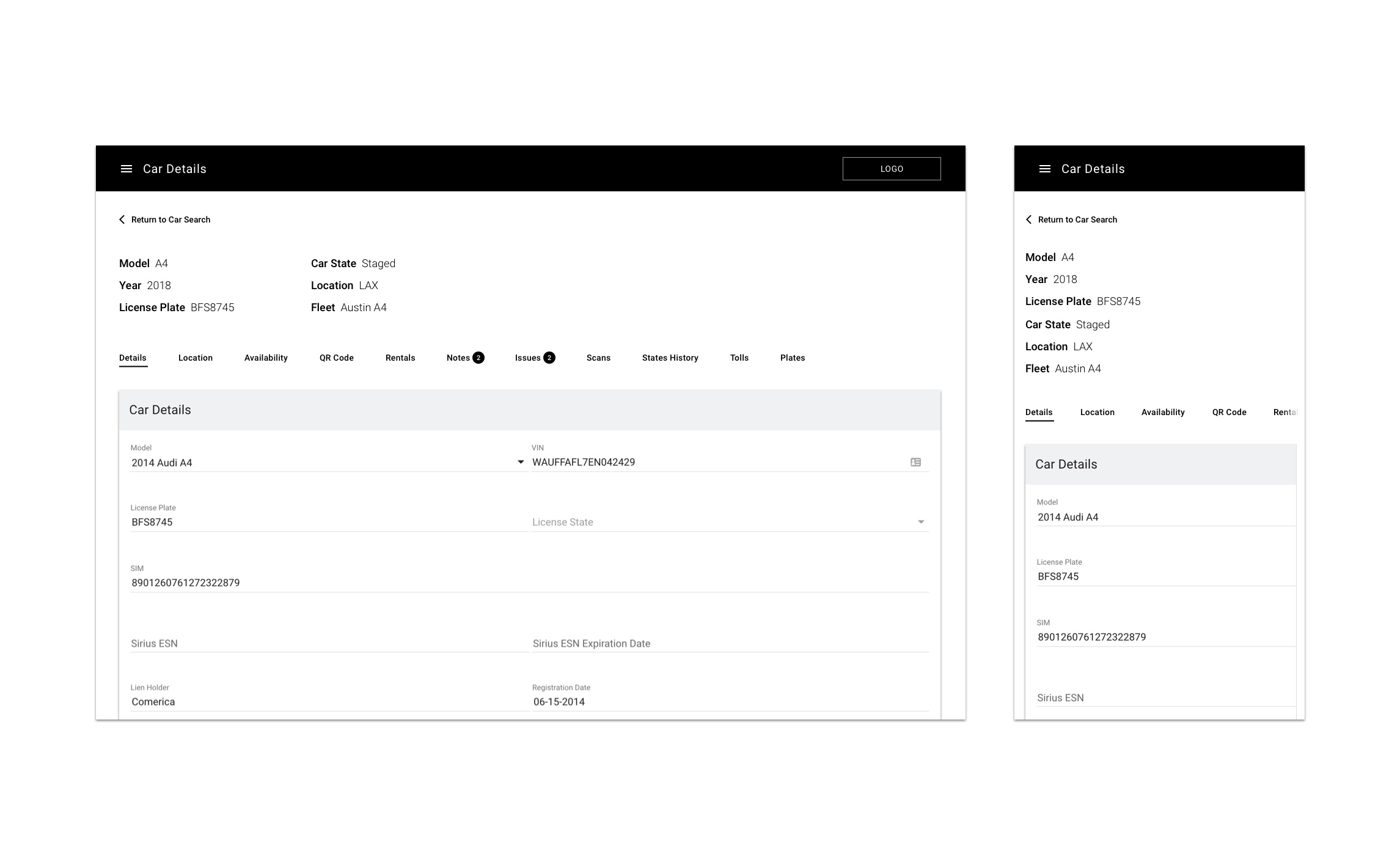This screenshot has width=1400, height=865.
Task: Open hamburger menu in mobile Car Details header
Action: [x=1045, y=169]
